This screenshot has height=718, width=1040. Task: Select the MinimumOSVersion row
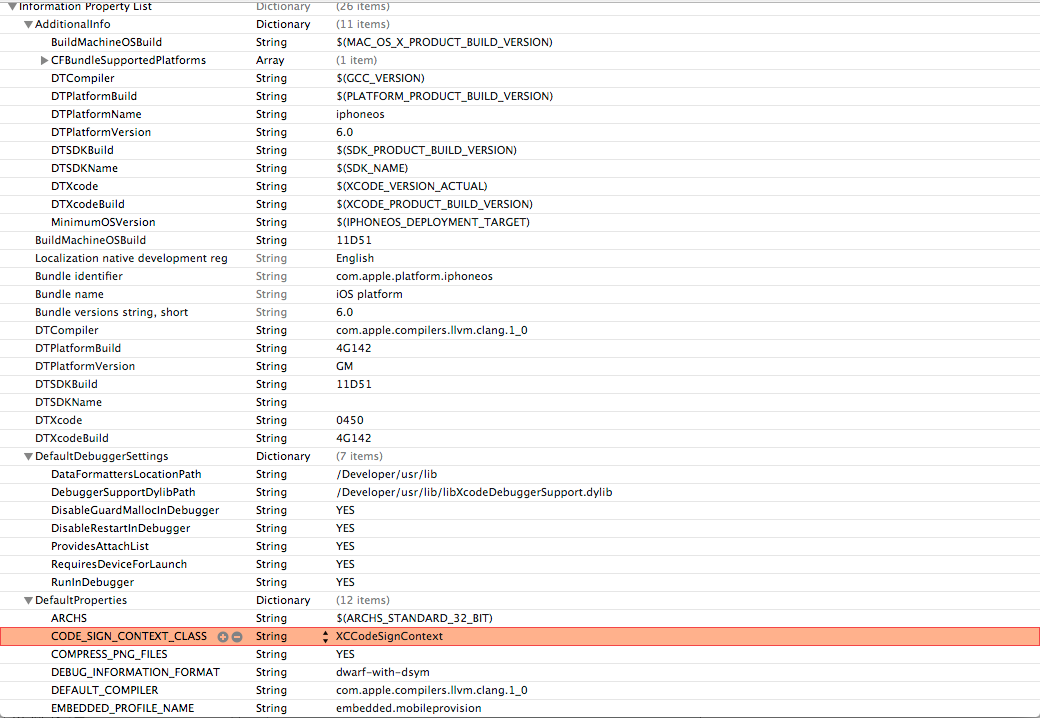point(103,222)
